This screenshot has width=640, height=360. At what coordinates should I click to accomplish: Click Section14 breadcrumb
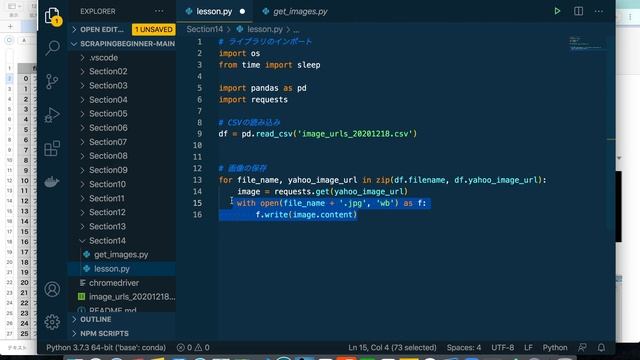[x=204, y=29]
